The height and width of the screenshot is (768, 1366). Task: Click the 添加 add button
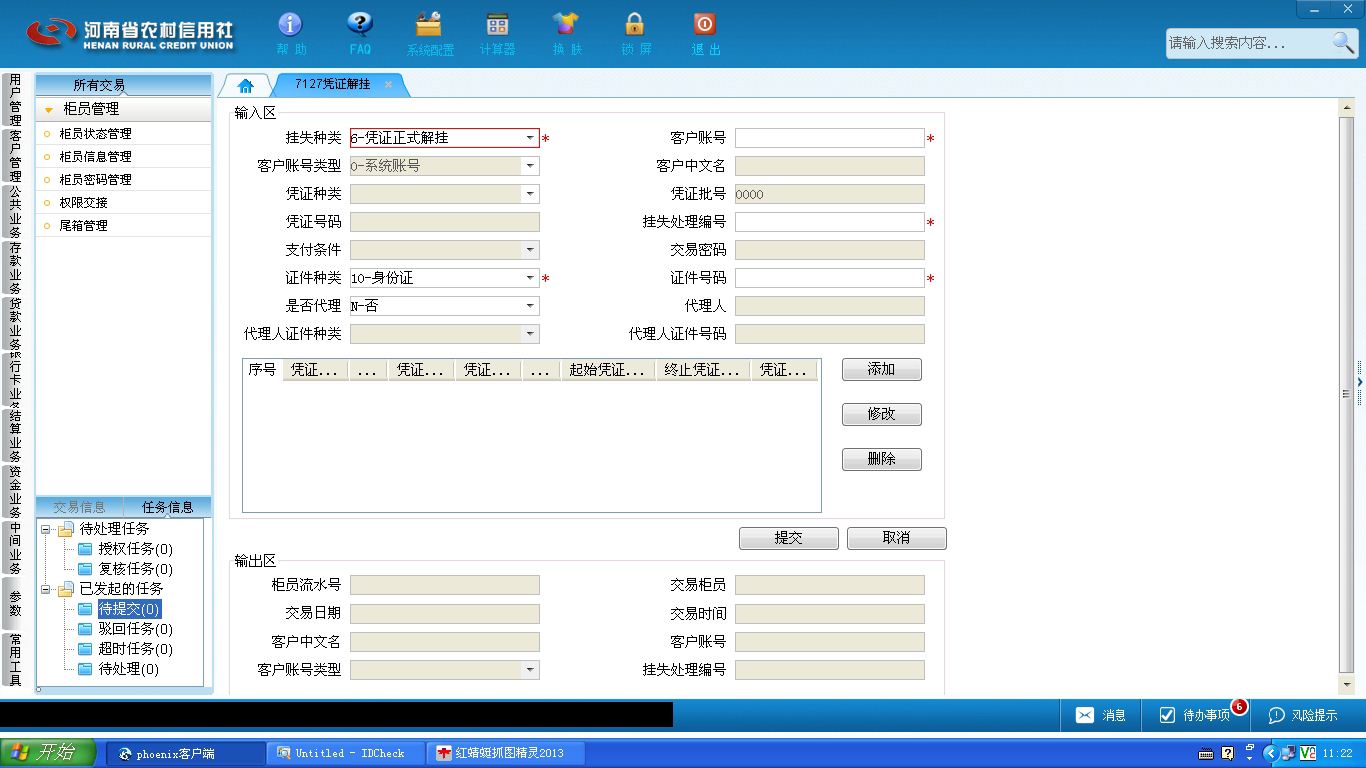pyautogui.click(x=882, y=370)
